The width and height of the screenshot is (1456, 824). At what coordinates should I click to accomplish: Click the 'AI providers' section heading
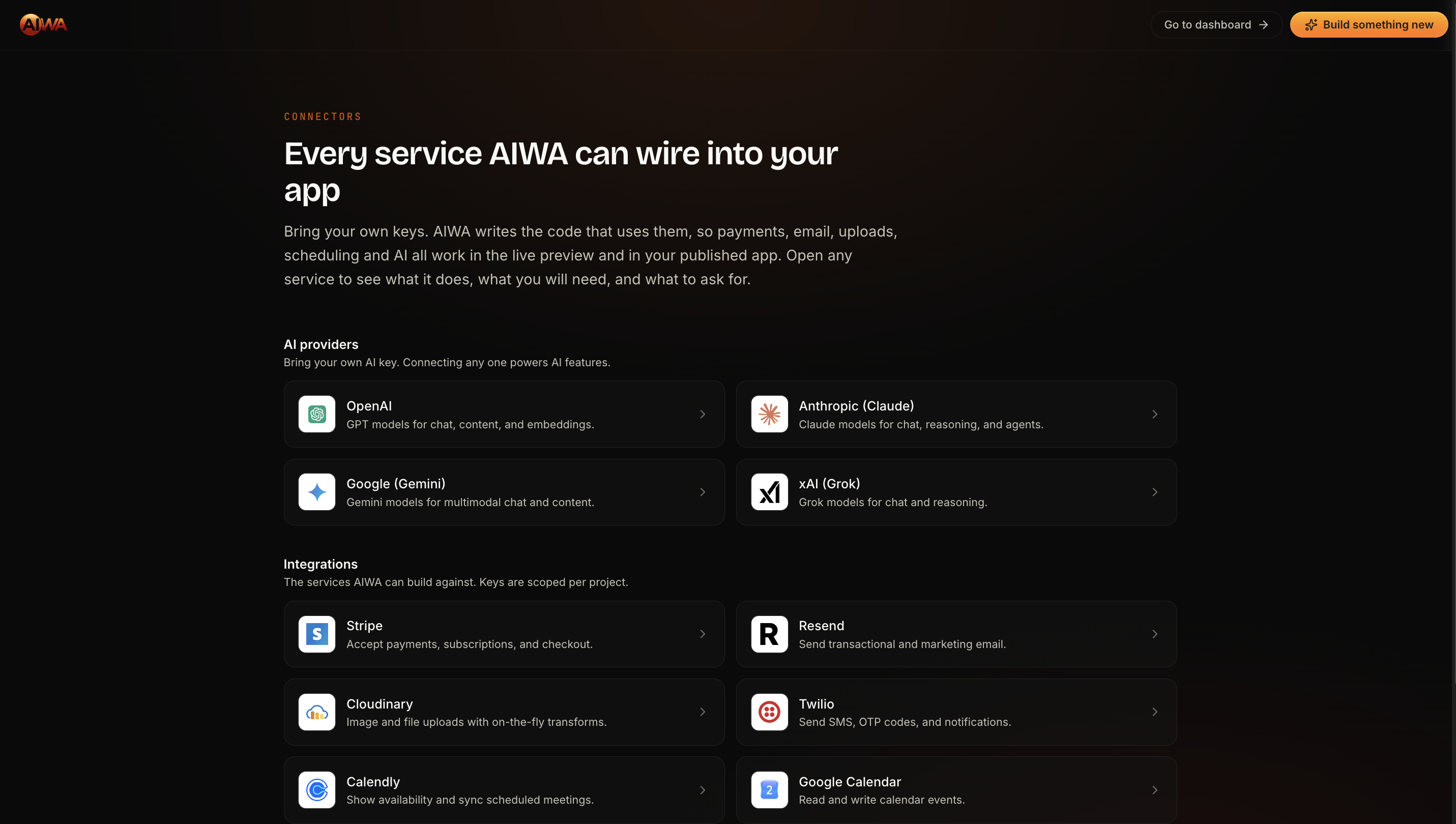coord(321,344)
